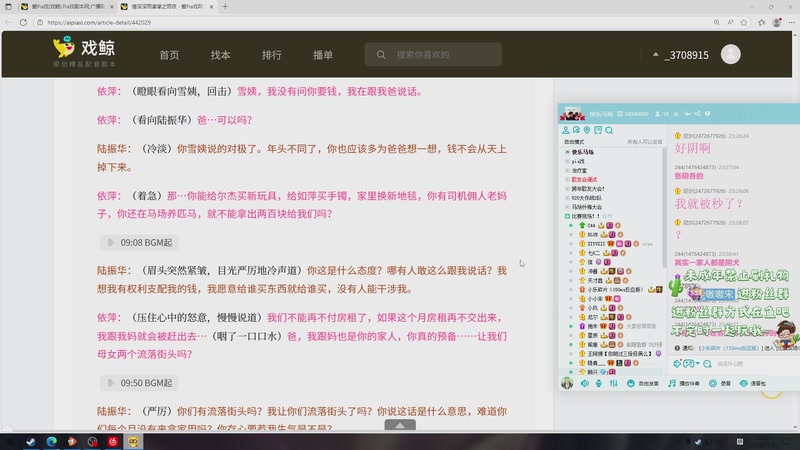Collapse the 比赛现场 channel
This screenshot has height=450, width=800.
[567, 216]
